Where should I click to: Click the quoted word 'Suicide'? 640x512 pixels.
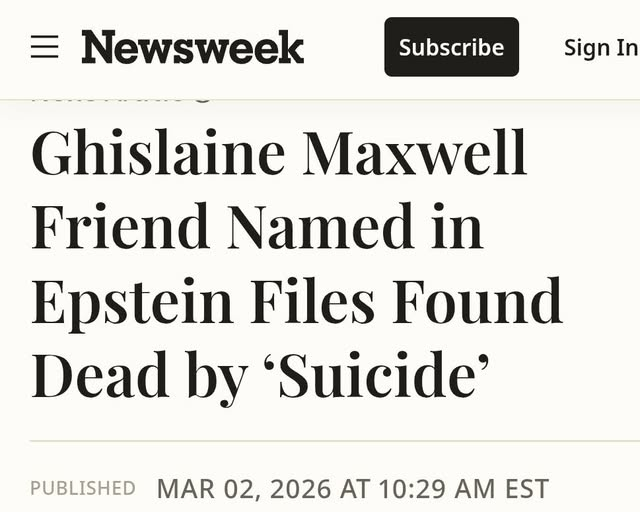[x=381, y=376]
